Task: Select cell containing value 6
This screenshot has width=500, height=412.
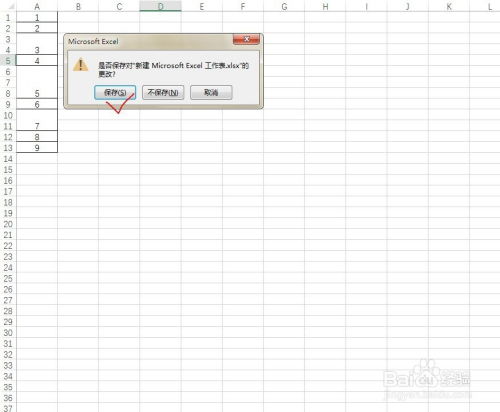Action: (x=37, y=104)
